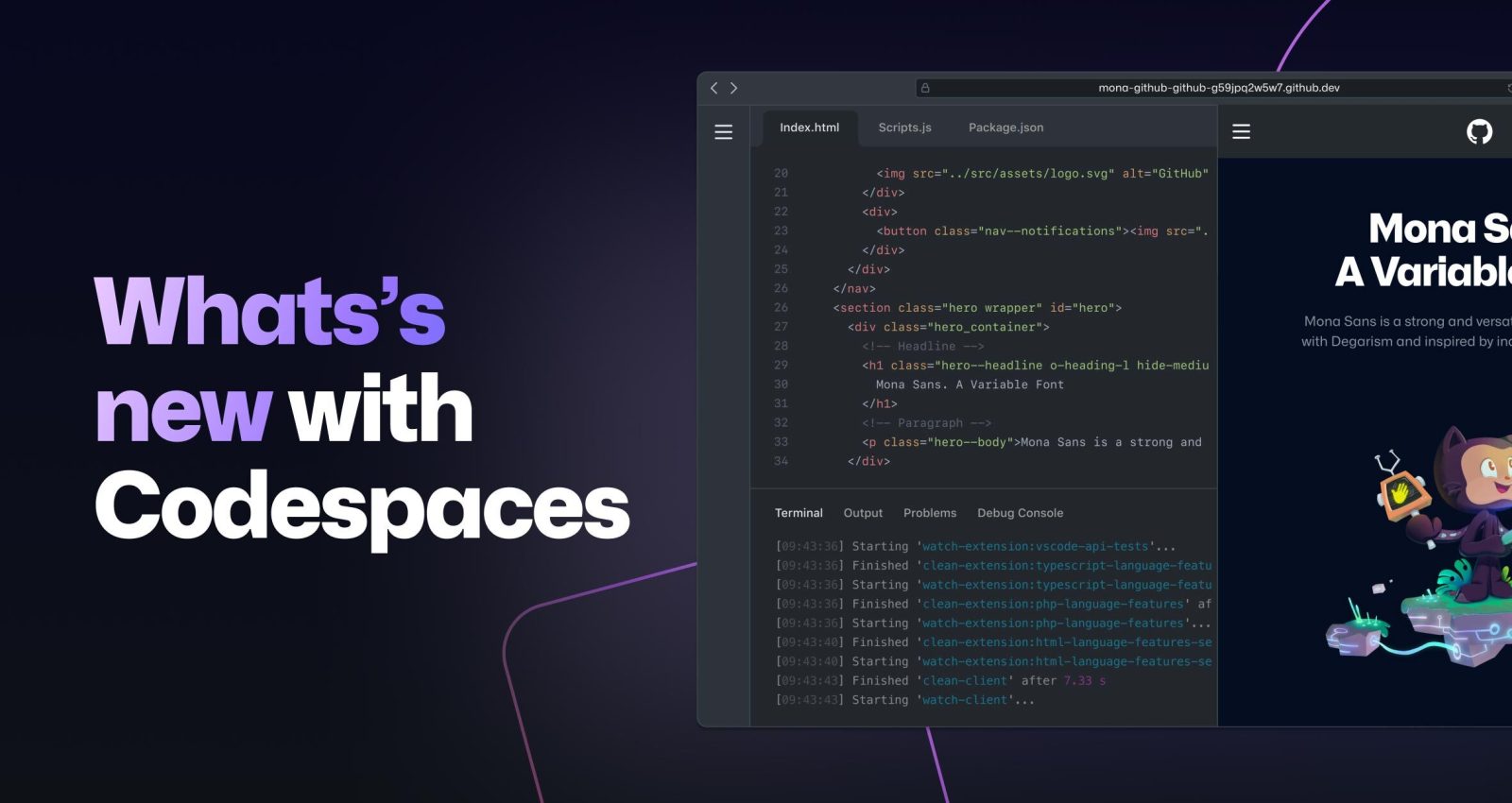Open the preview pane hamburger menu

(x=1242, y=132)
